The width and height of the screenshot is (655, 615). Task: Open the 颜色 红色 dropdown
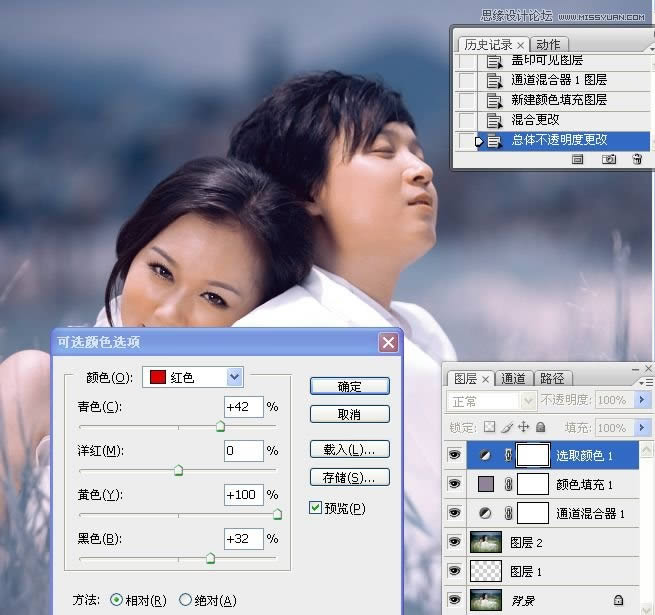pyautogui.click(x=234, y=377)
